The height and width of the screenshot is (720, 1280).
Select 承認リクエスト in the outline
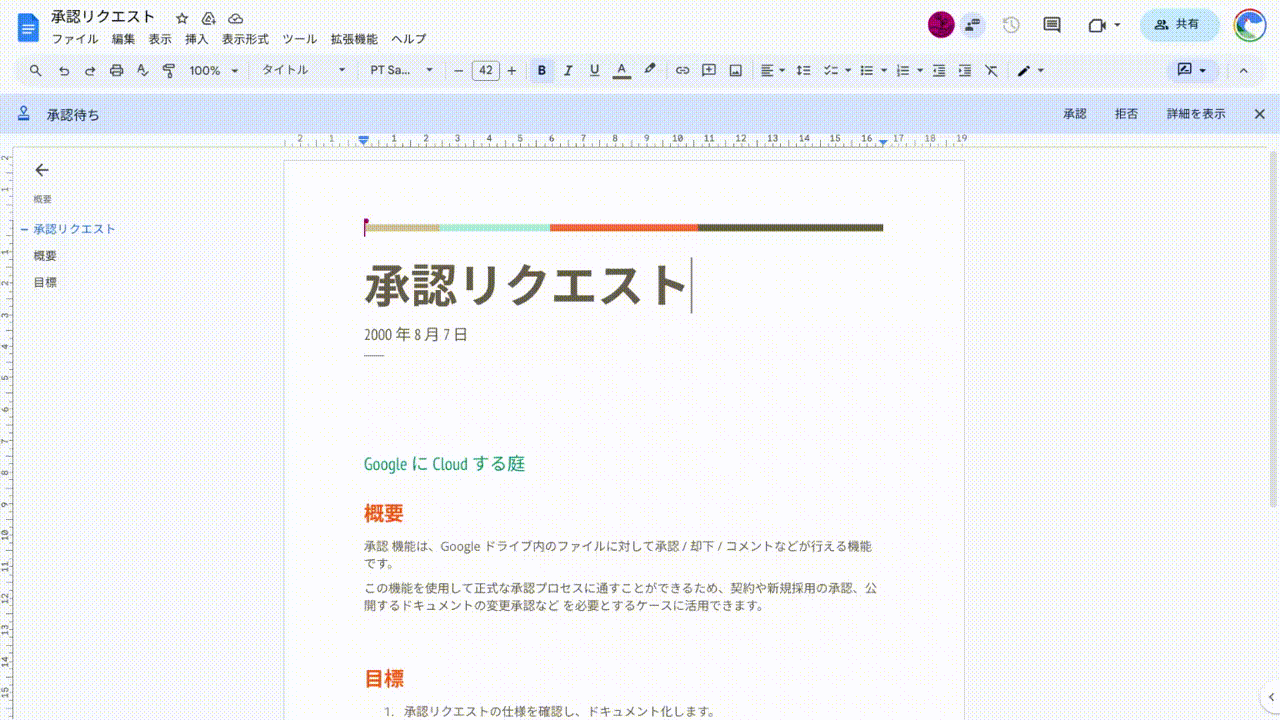point(75,229)
